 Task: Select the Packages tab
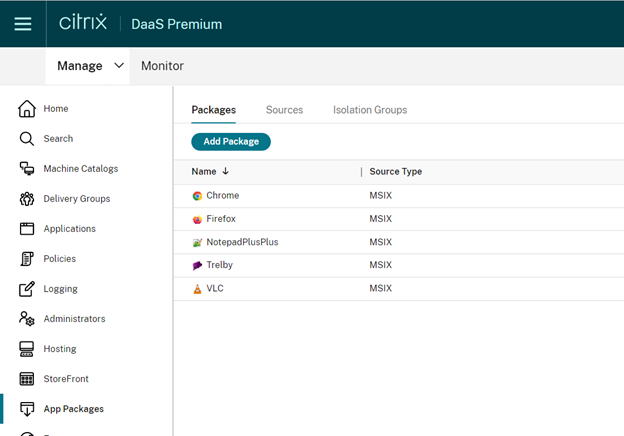[x=214, y=110]
